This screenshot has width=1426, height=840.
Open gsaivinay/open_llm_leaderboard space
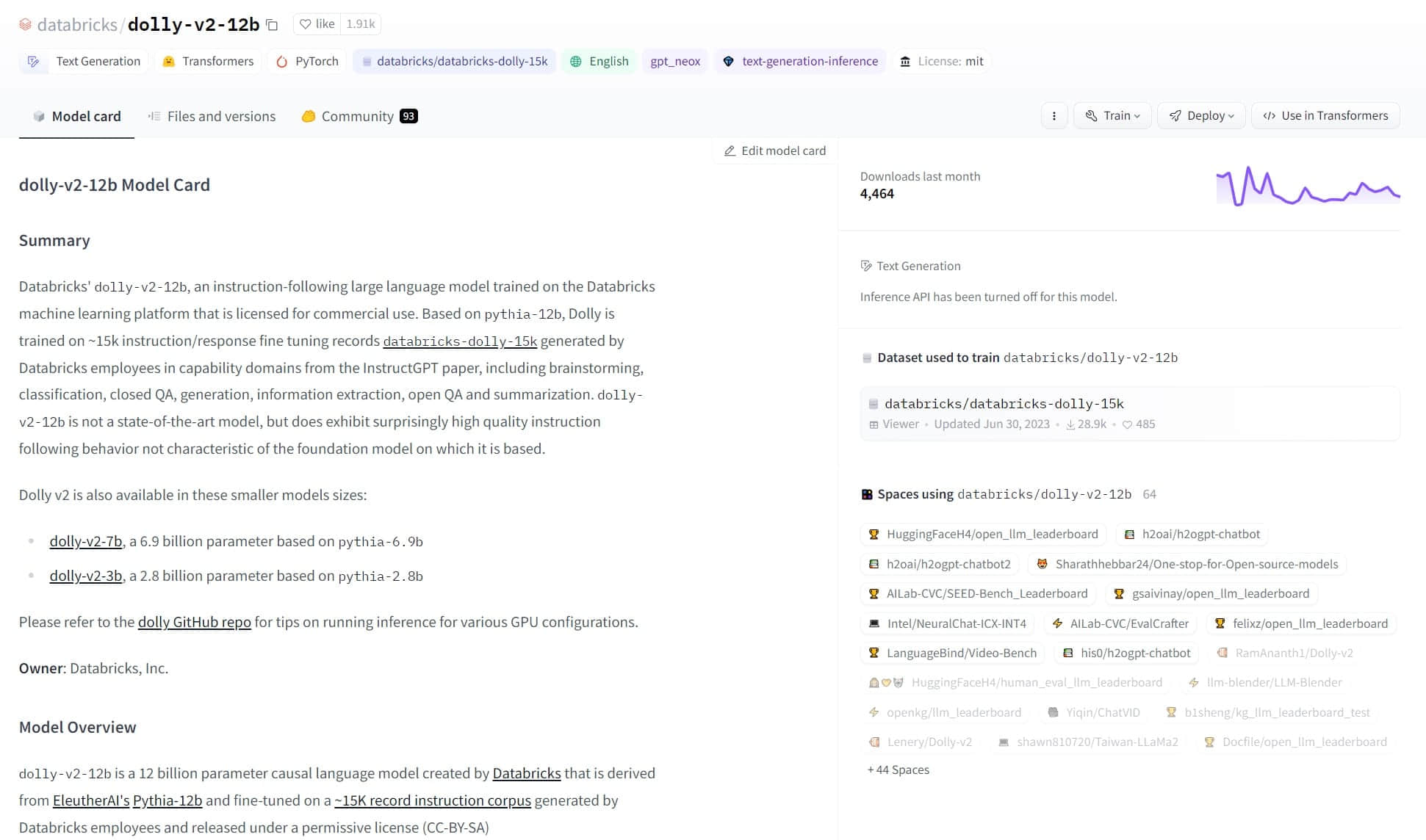tap(1211, 593)
